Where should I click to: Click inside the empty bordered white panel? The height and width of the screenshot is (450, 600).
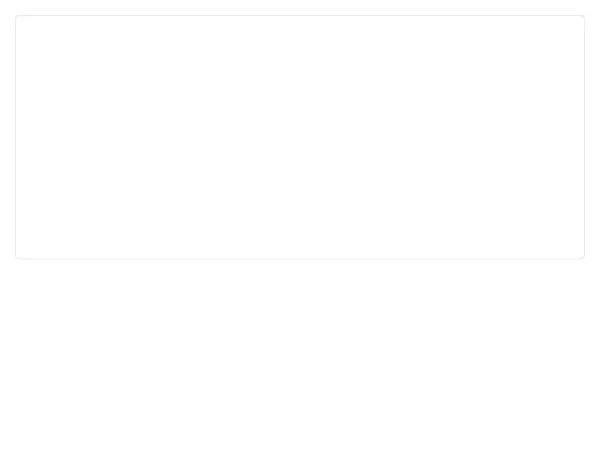click(300, 137)
